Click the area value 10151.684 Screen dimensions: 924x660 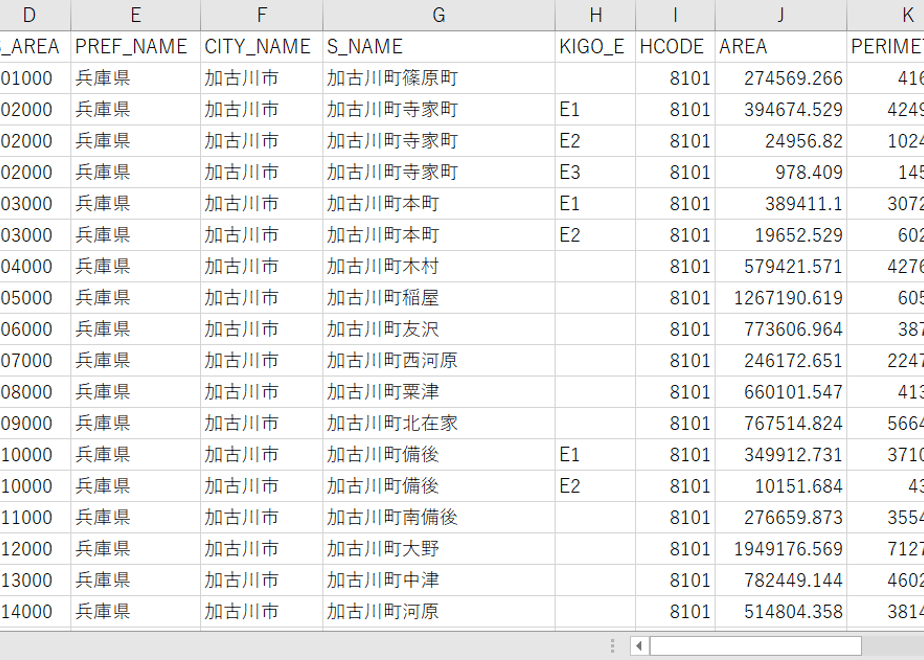[x=781, y=486]
